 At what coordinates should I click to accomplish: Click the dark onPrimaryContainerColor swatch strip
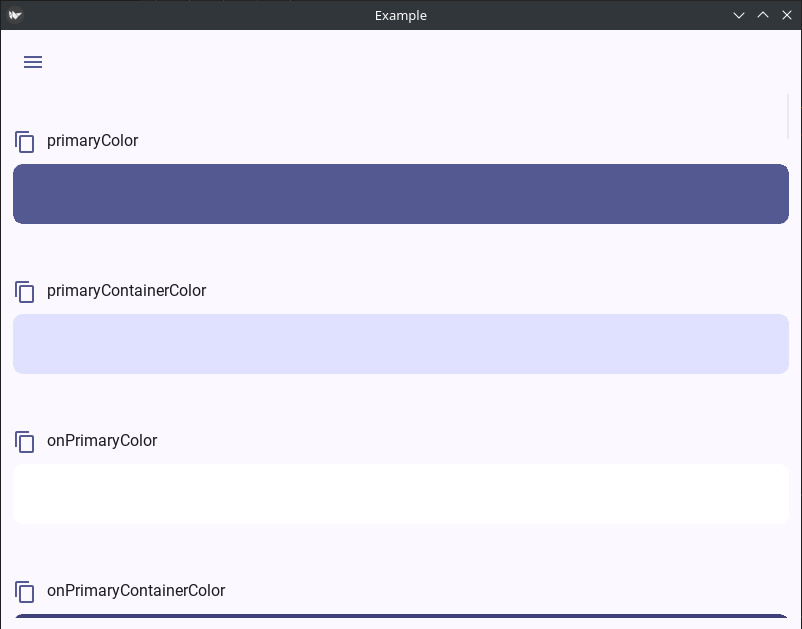coord(401,616)
